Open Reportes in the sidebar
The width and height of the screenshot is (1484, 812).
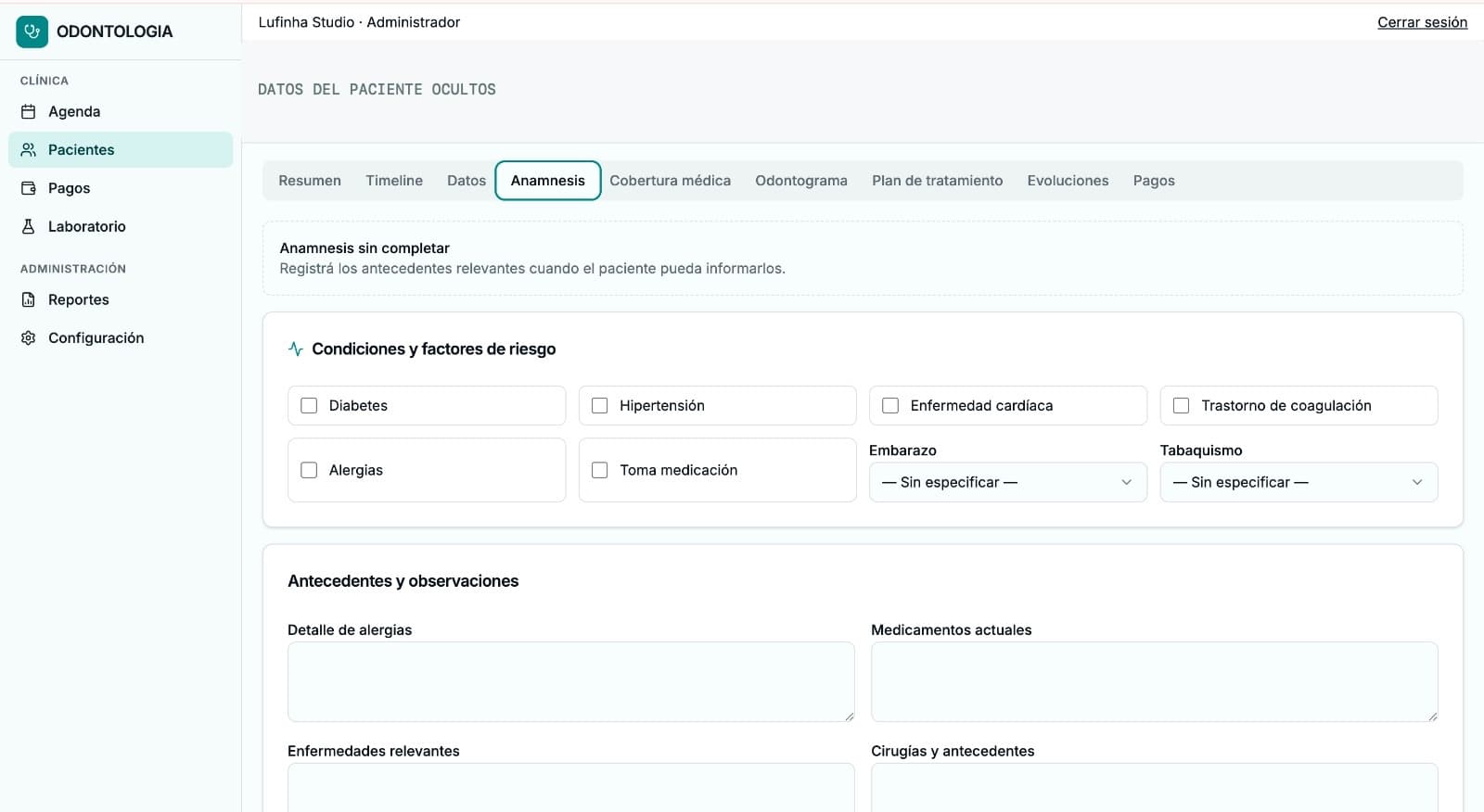121,299
